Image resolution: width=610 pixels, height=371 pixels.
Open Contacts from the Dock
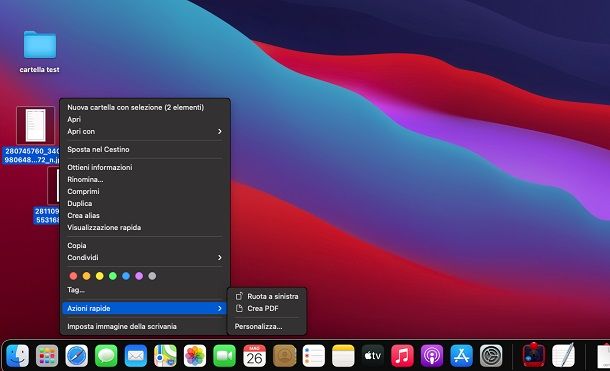tap(284, 355)
